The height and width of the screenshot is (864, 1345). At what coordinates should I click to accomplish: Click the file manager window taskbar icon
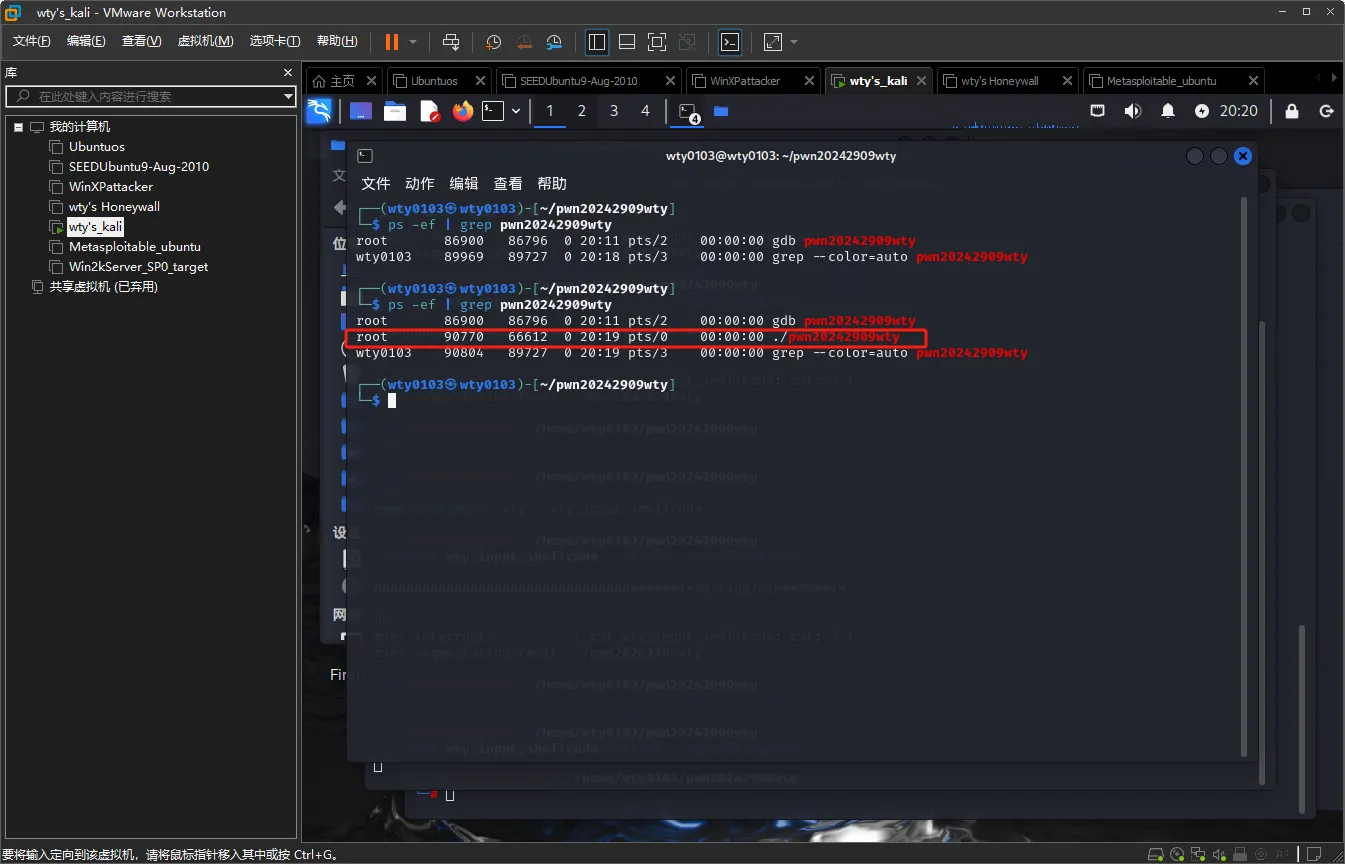[x=721, y=111]
